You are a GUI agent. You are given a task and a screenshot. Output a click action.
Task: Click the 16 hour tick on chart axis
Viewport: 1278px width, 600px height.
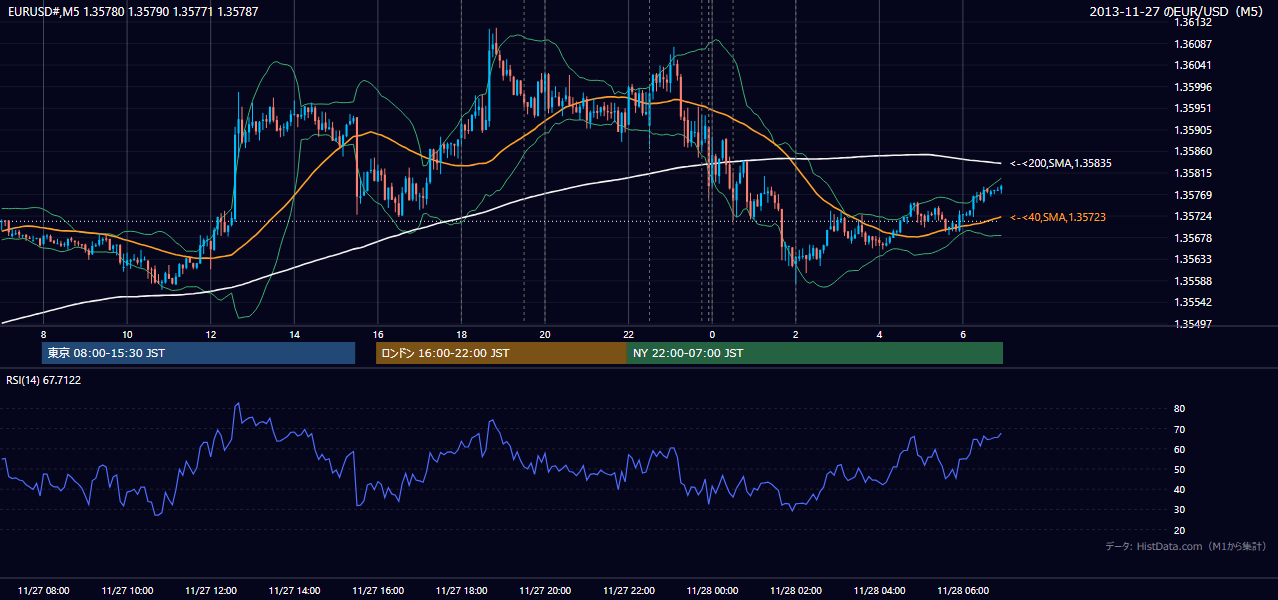pyautogui.click(x=378, y=334)
